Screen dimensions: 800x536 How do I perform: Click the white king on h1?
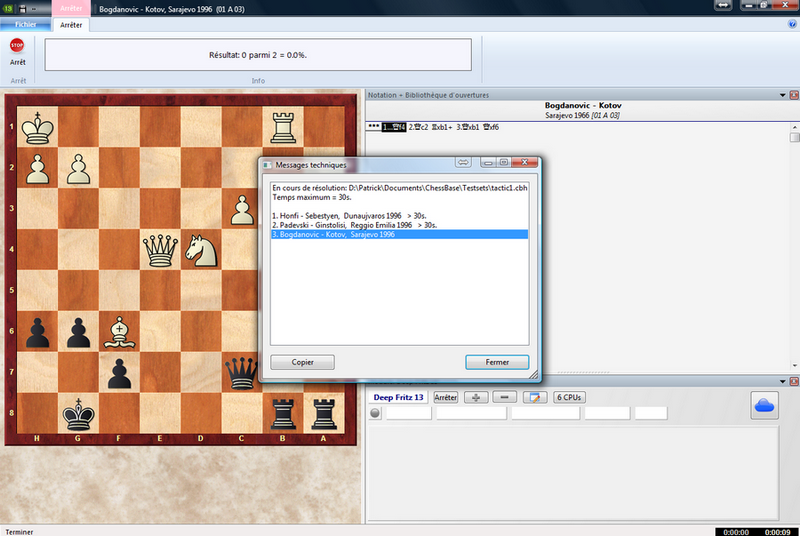[x=37, y=127]
